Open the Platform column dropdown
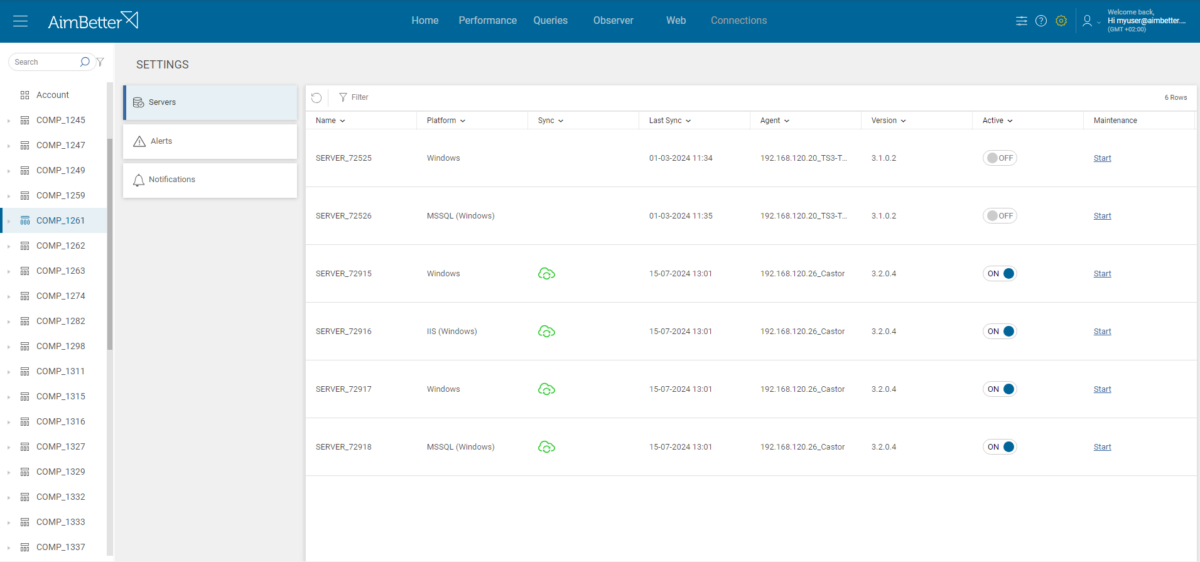Screen dimensions: 1200x562 pyautogui.click(x=462, y=121)
